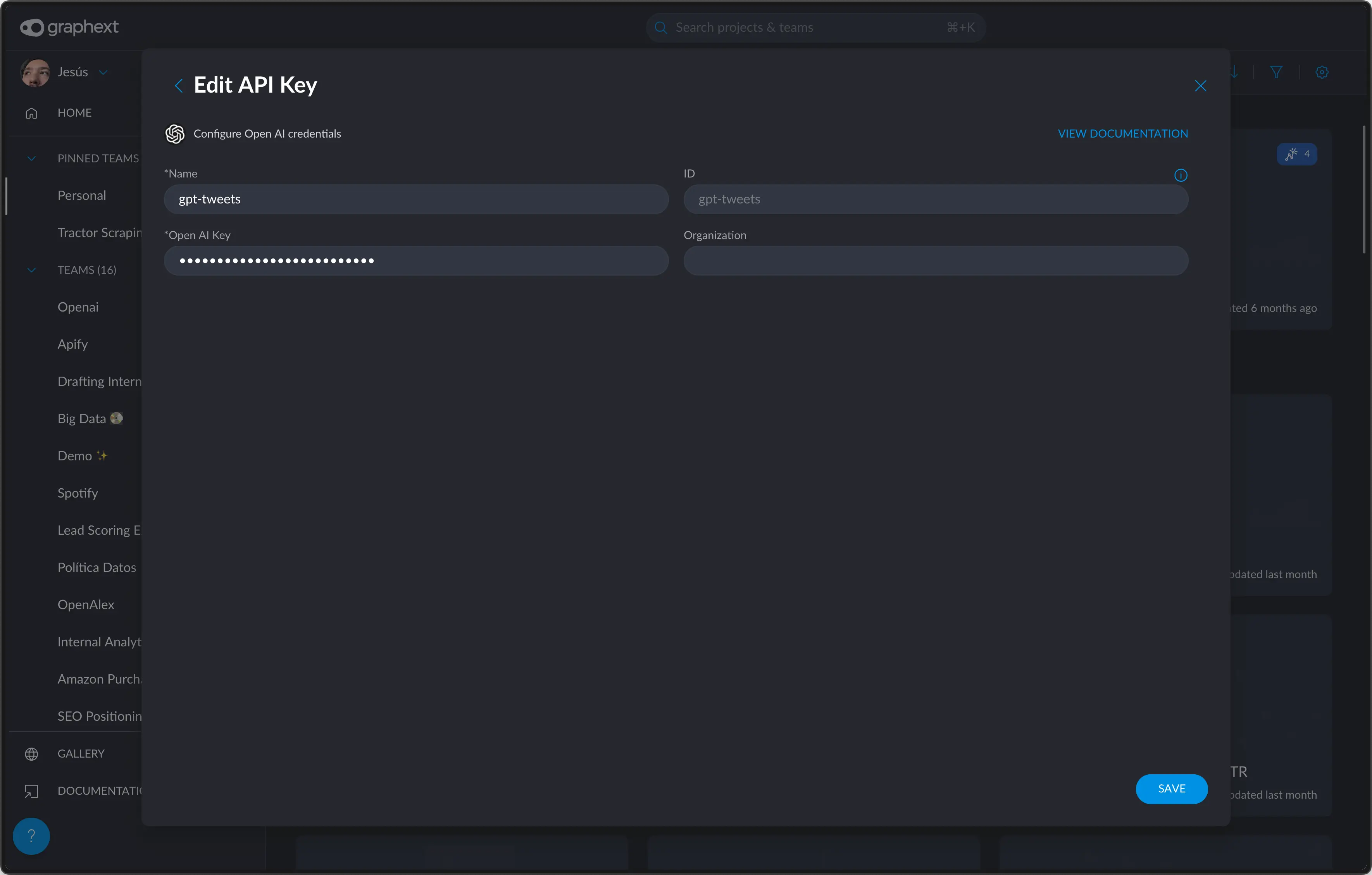This screenshot has height=875, width=1372.
Task: Collapse the TEAMS (16) section
Action: pos(31,270)
